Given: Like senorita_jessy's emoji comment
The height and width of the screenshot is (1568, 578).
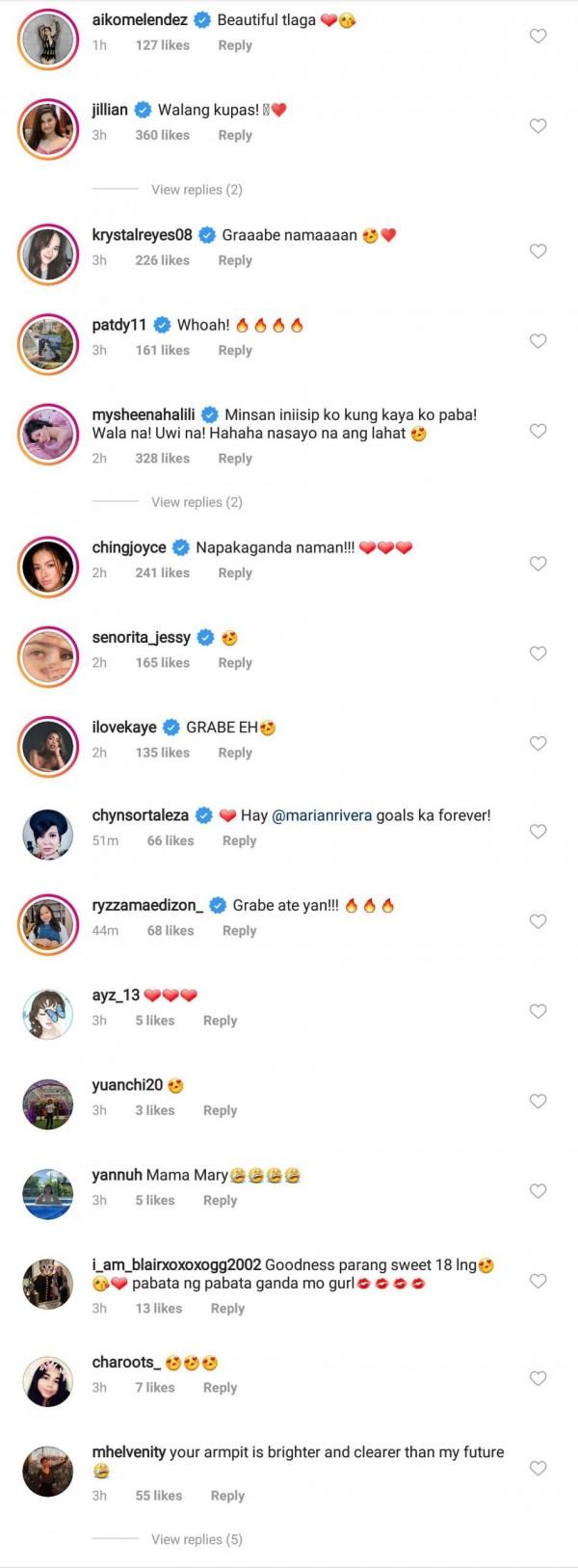Looking at the screenshot, I should coord(539,653).
